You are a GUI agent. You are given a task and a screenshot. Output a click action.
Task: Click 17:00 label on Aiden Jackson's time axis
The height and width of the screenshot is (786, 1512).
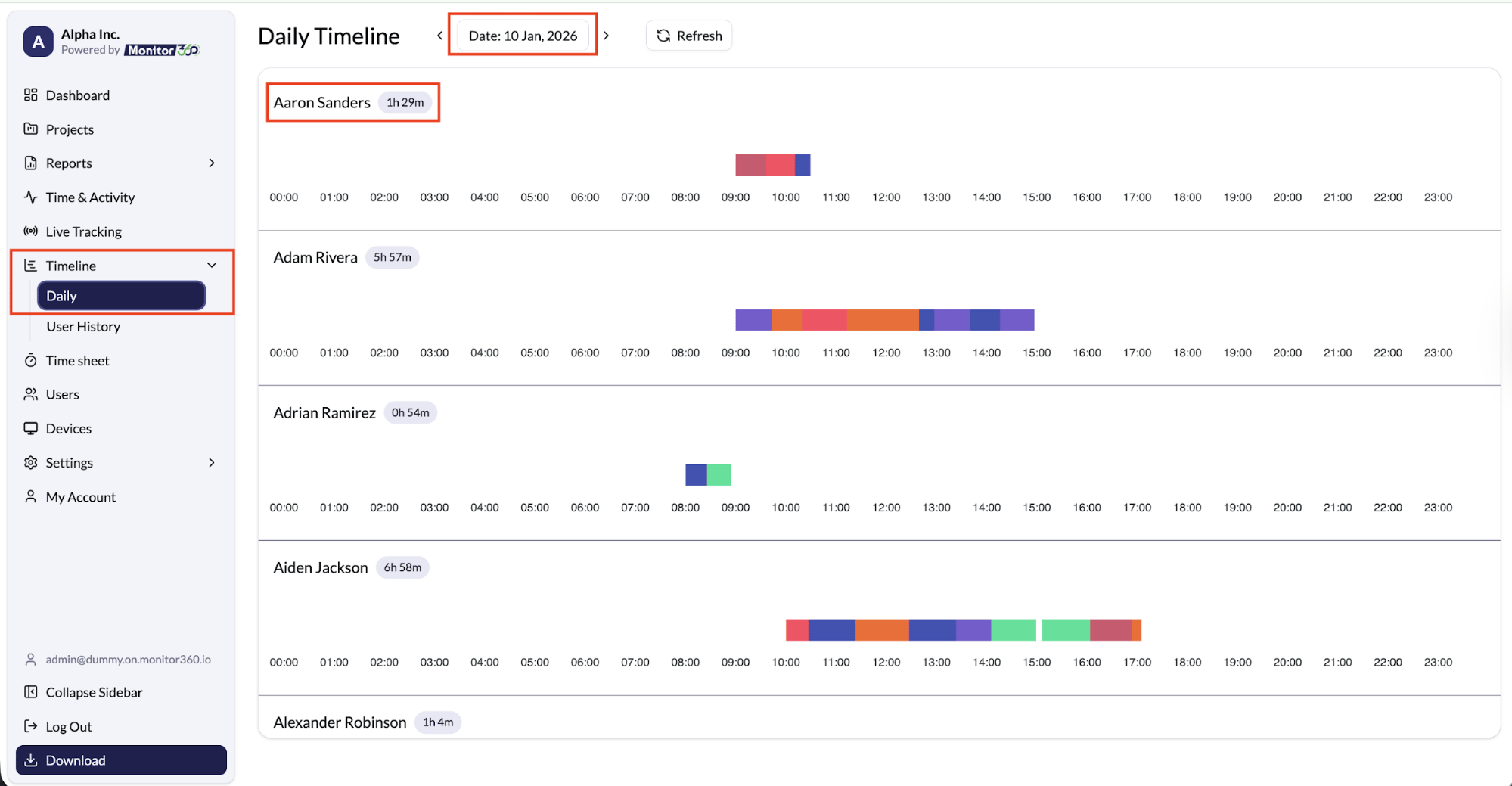[1137, 663]
